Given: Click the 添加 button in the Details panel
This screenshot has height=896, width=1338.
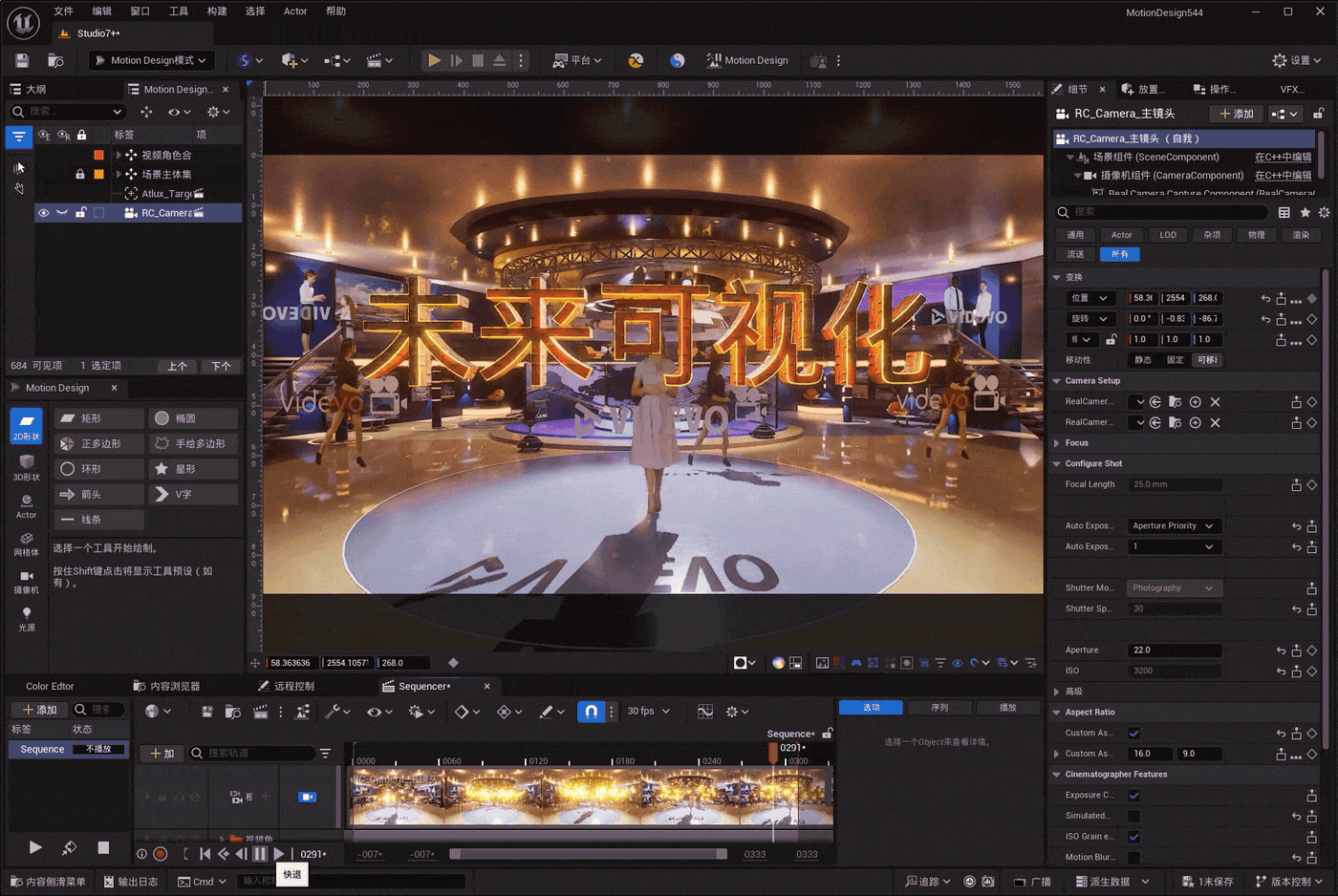Looking at the screenshot, I should (1239, 113).
